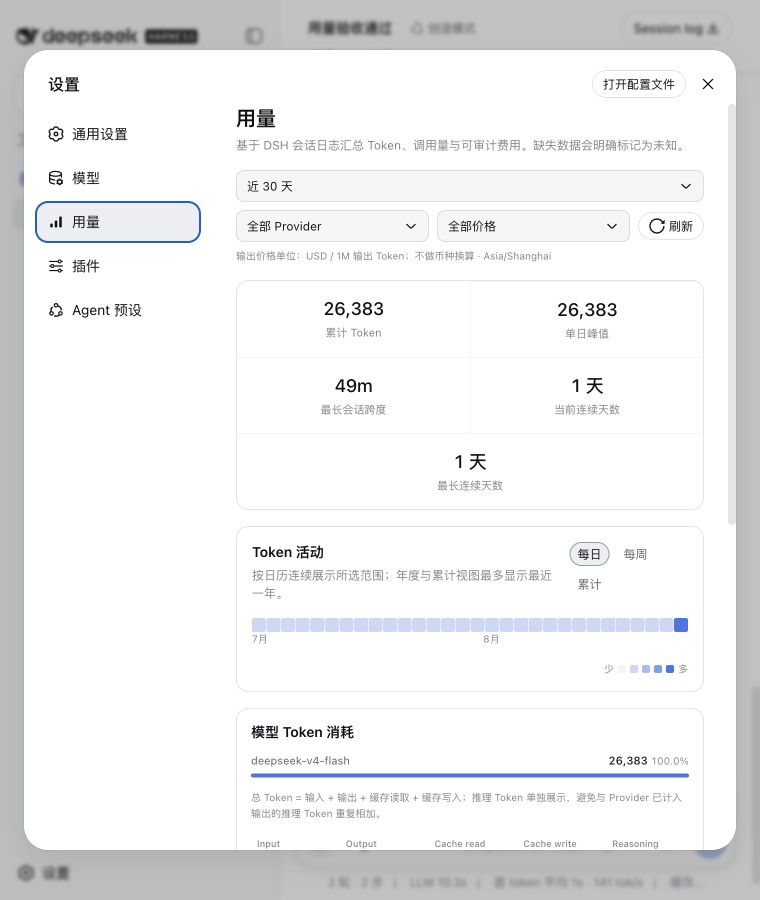Close the settings dialog with X

[708, 84]
